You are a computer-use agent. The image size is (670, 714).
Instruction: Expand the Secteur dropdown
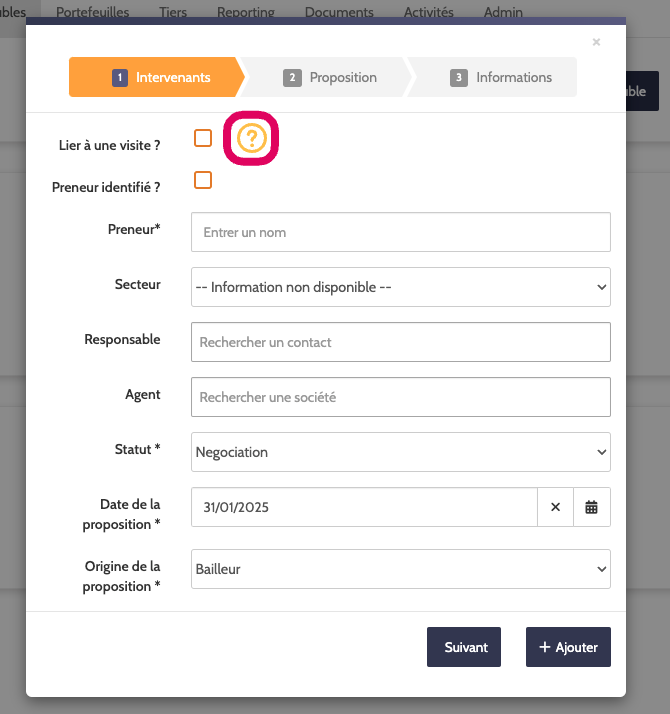400,287
